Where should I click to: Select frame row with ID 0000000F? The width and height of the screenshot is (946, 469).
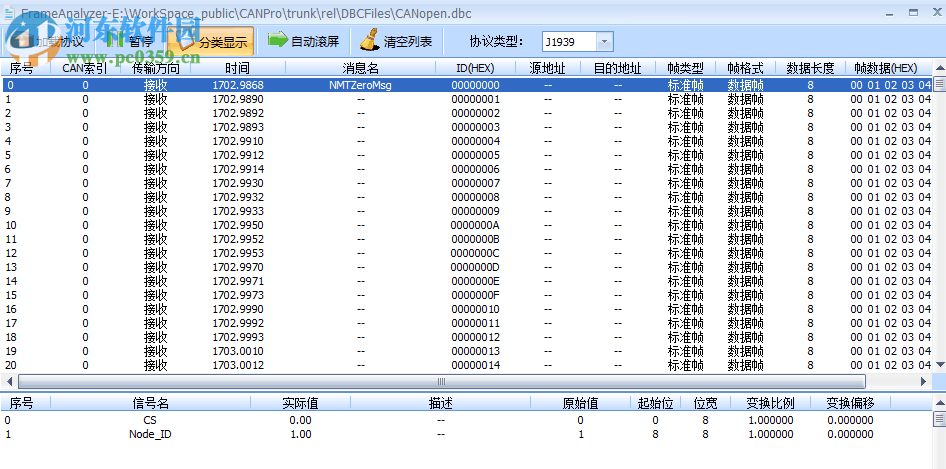point(467,295)
